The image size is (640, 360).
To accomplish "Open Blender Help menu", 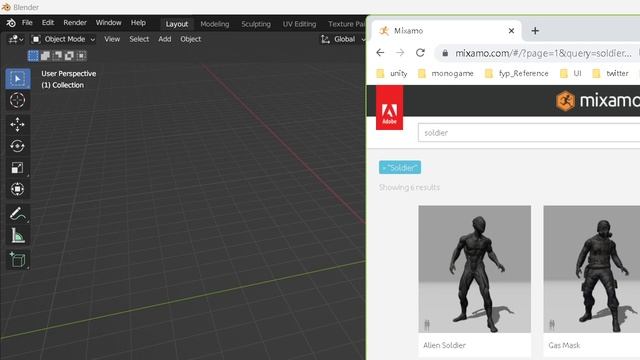I will [x=138, y=23].
